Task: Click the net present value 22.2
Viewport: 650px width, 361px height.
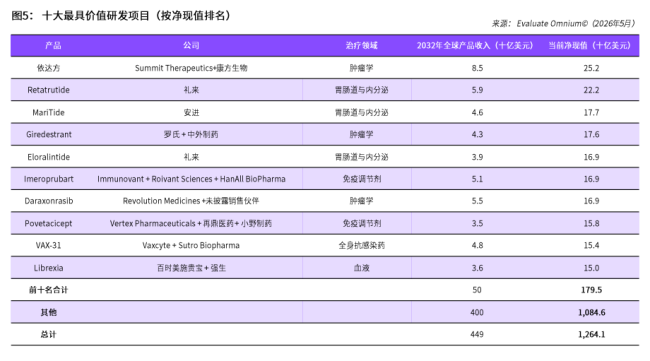Action: [591, 90]
